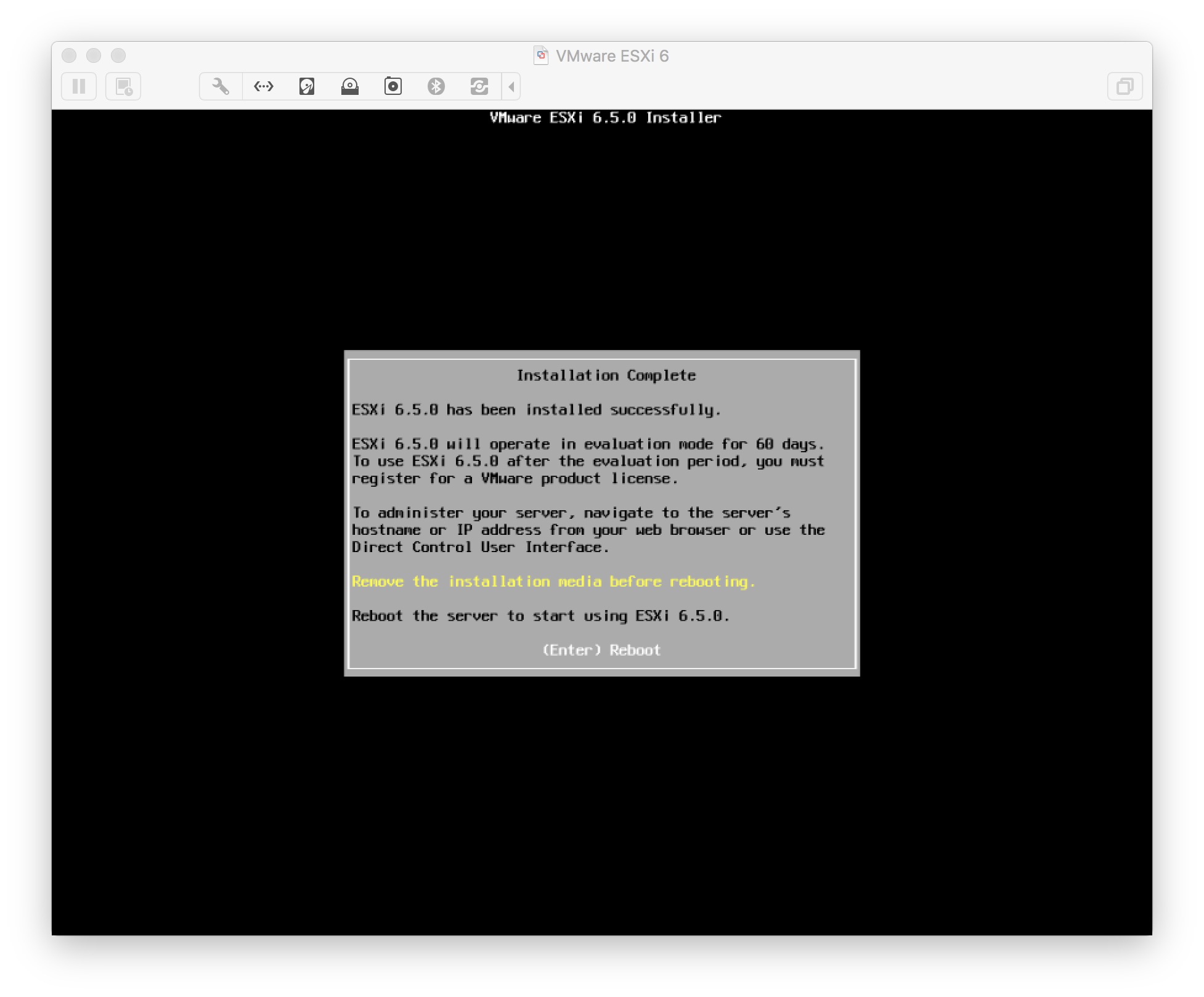Screen dimensions: 1204x997
Task: Collapse the device icons strip with the chevron
Action: [x=510, y=86]
